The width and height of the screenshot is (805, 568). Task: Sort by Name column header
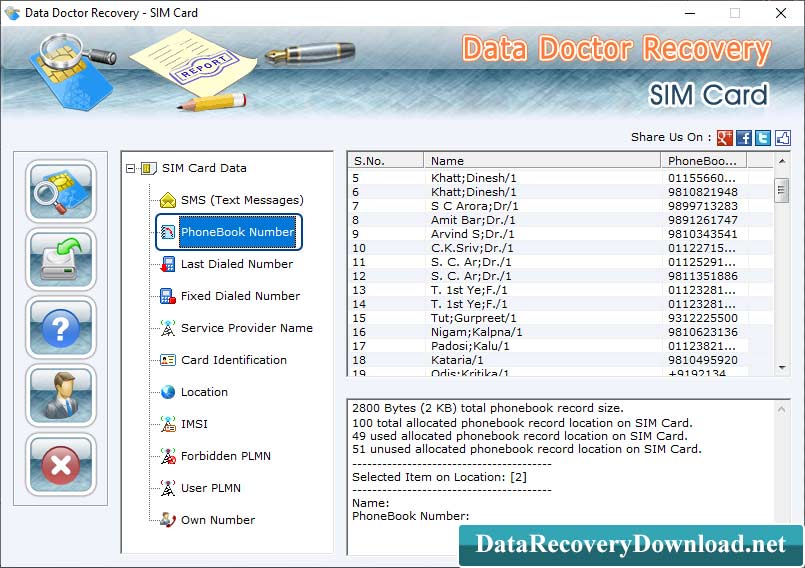542,161
